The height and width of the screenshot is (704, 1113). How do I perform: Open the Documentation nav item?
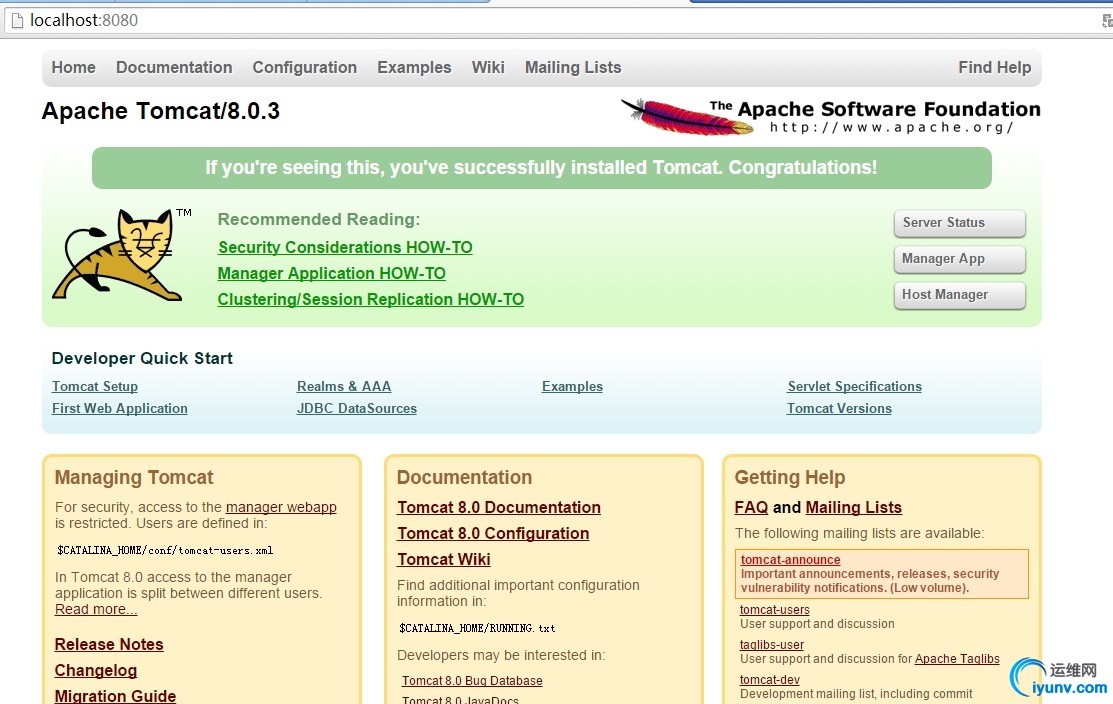[x=174, y=67]
